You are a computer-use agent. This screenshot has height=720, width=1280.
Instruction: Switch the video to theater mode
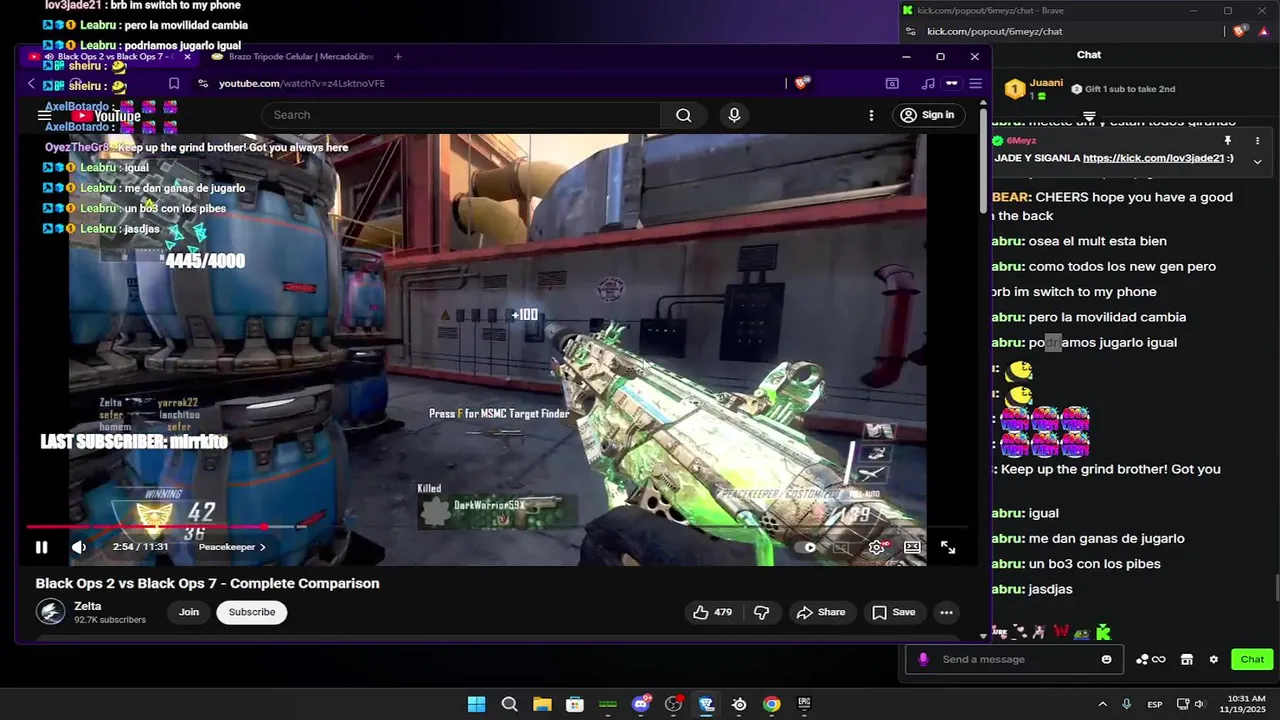pos(912,547)
